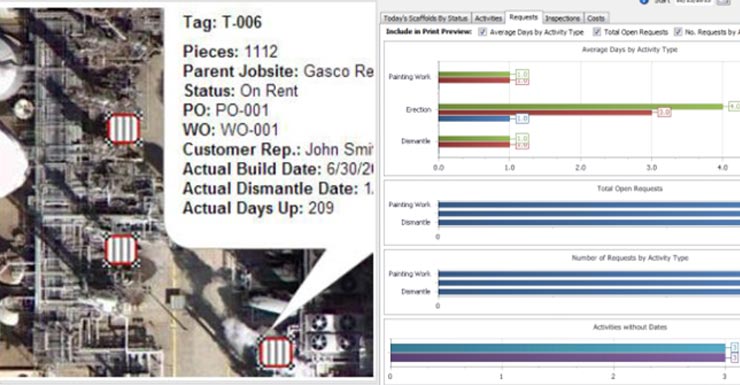This screenshot has width=740, height=385.
Task: Switch to the Inspections tab
Action: pos(563,18)
